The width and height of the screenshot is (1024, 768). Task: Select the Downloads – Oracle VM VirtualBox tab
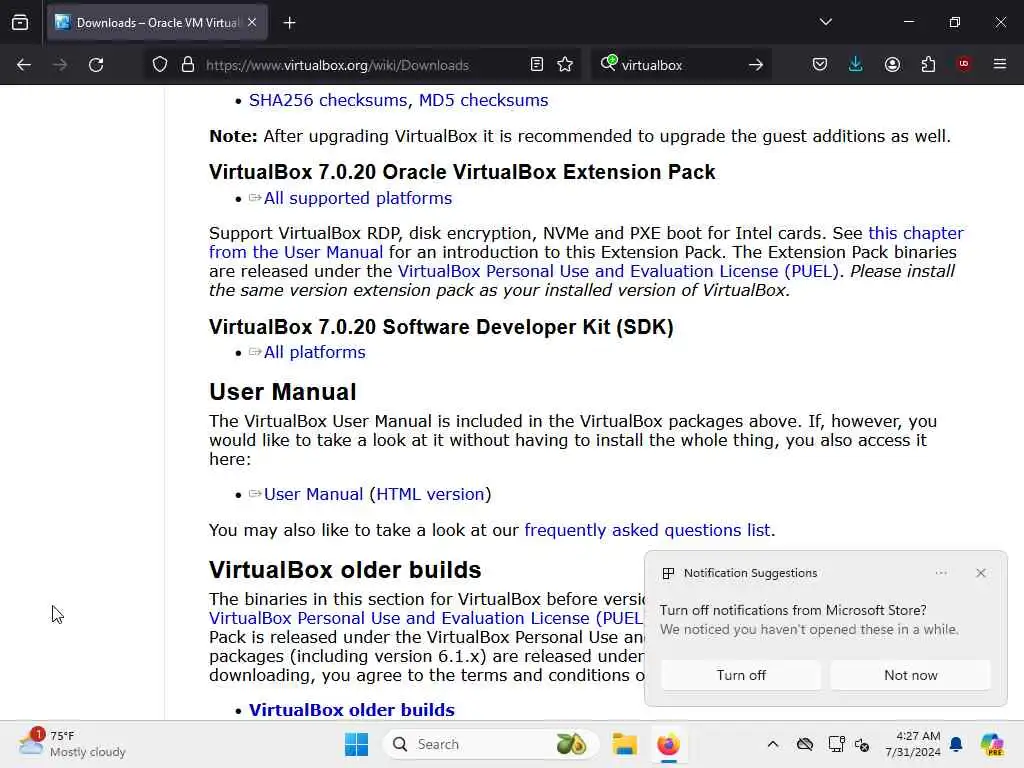157,23
